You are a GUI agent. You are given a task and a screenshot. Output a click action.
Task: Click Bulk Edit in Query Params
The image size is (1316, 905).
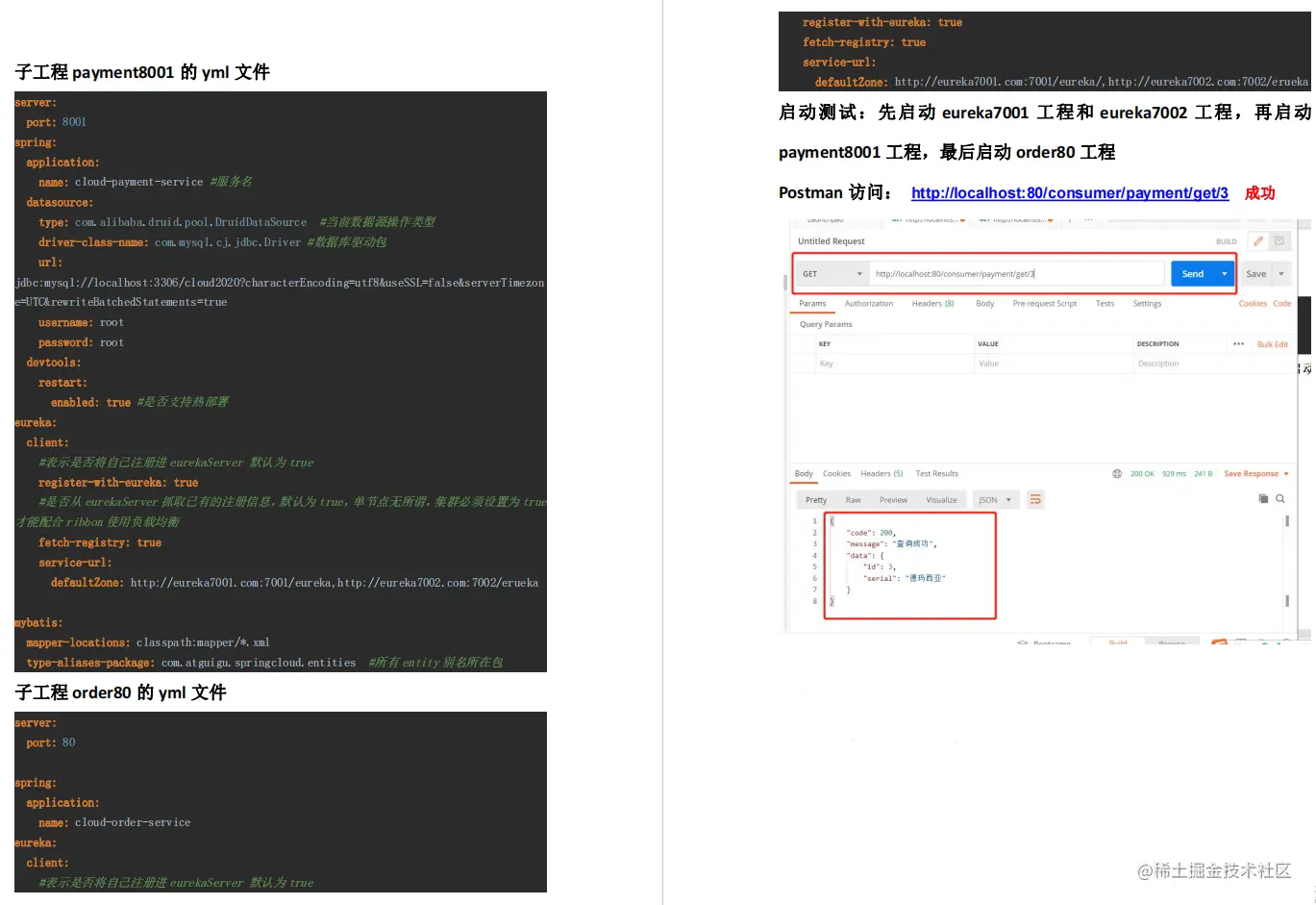pos(1272,343)
